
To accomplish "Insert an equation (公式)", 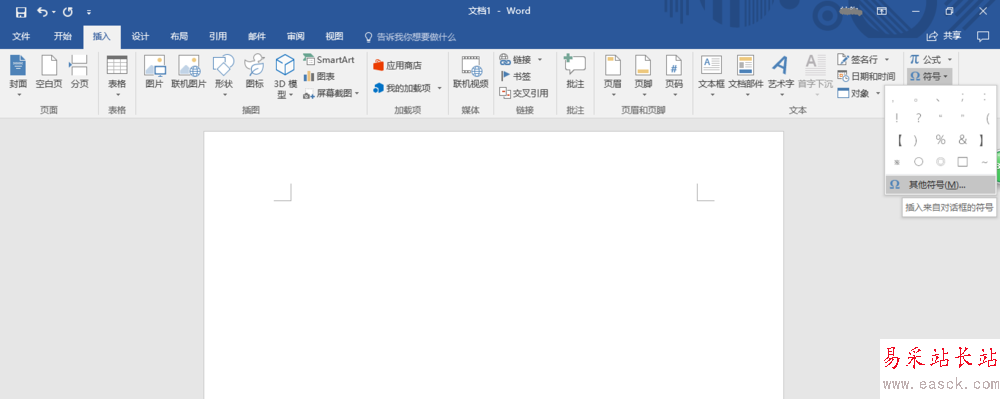I will (x=925, y=59).
